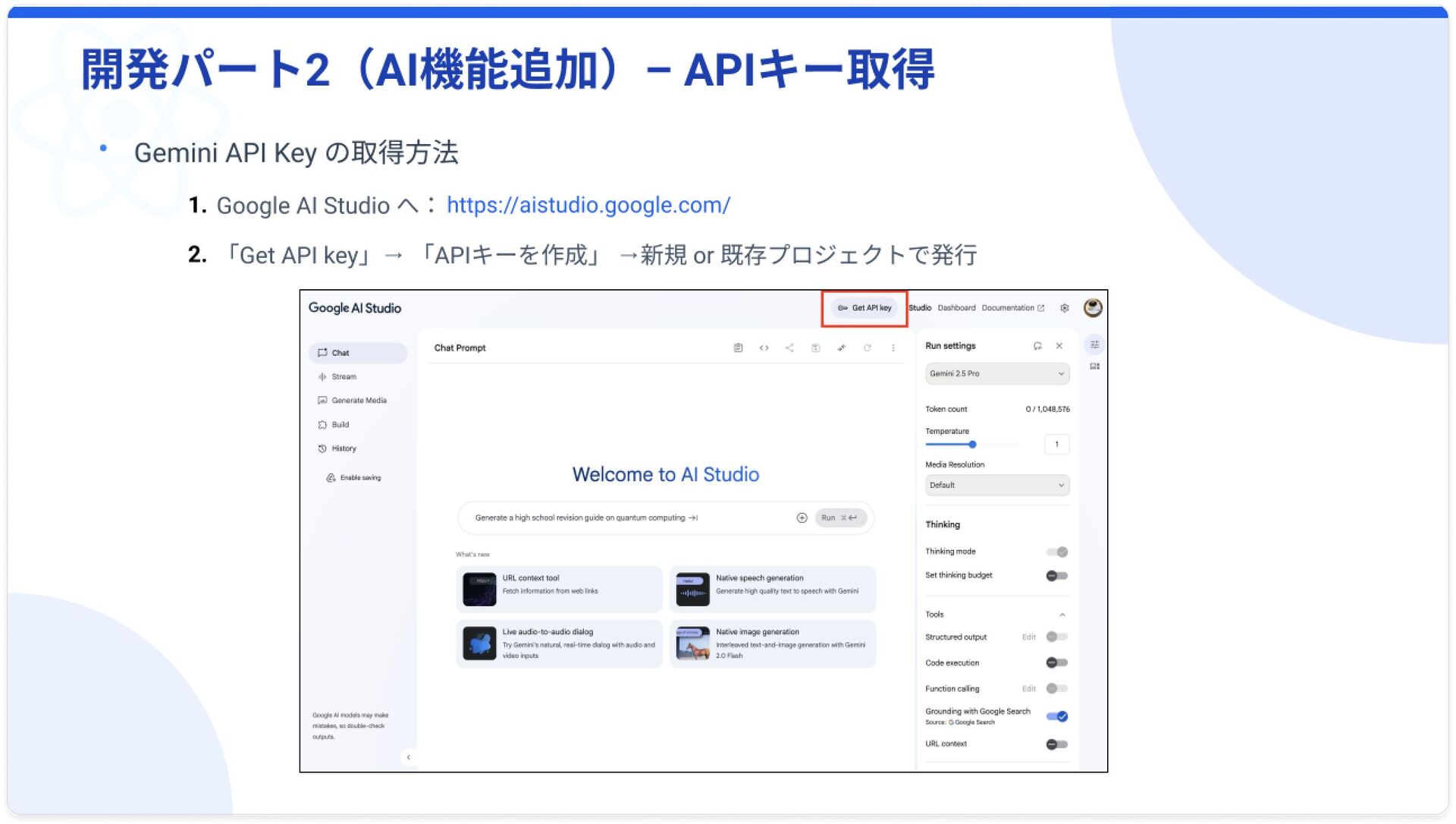Click the clear chat refresh icon
Viewport: 1456px width, 824px height.
point(868,348)
